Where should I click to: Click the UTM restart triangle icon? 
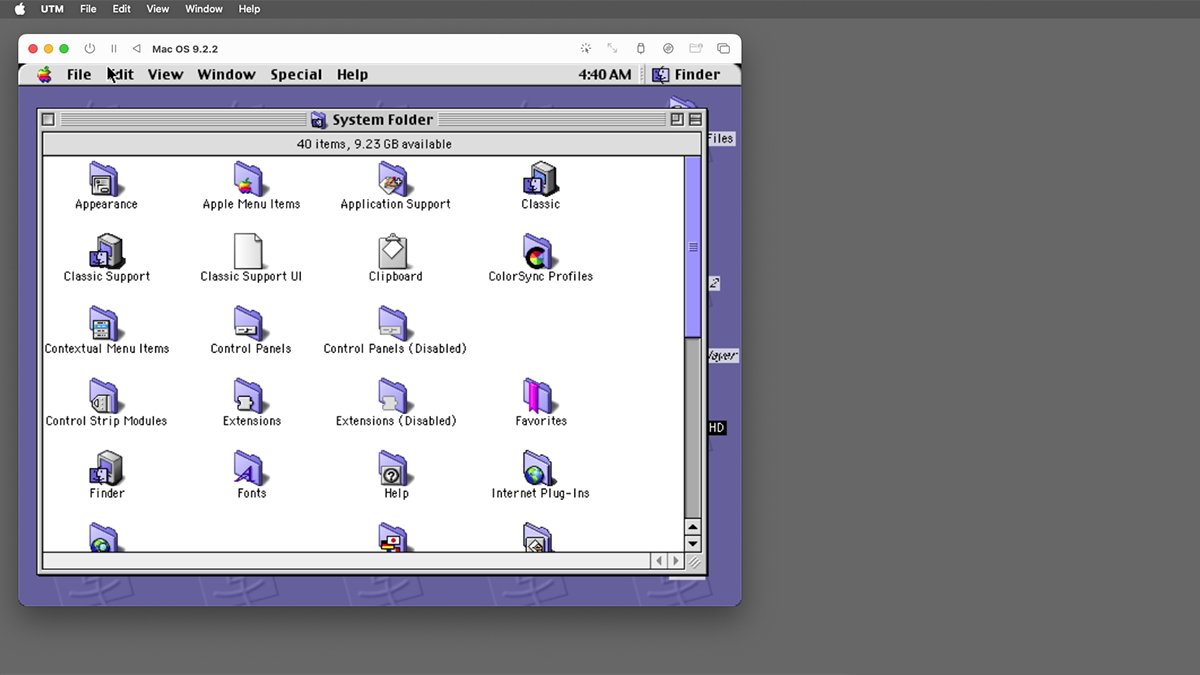click(137, 49)
